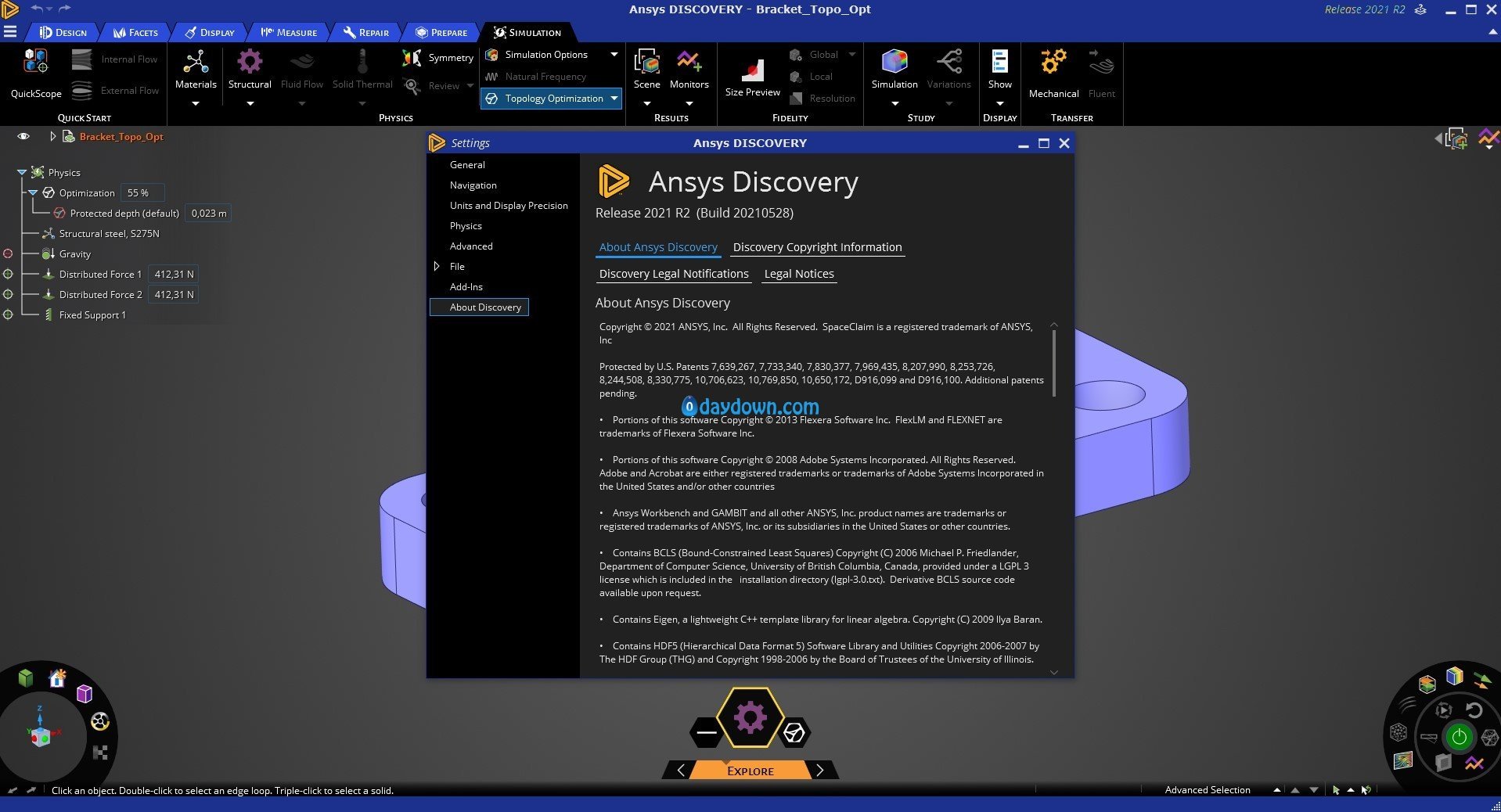Click the green power solve button
Viewport: 1501px width, 812px height.
point(1459,736)
